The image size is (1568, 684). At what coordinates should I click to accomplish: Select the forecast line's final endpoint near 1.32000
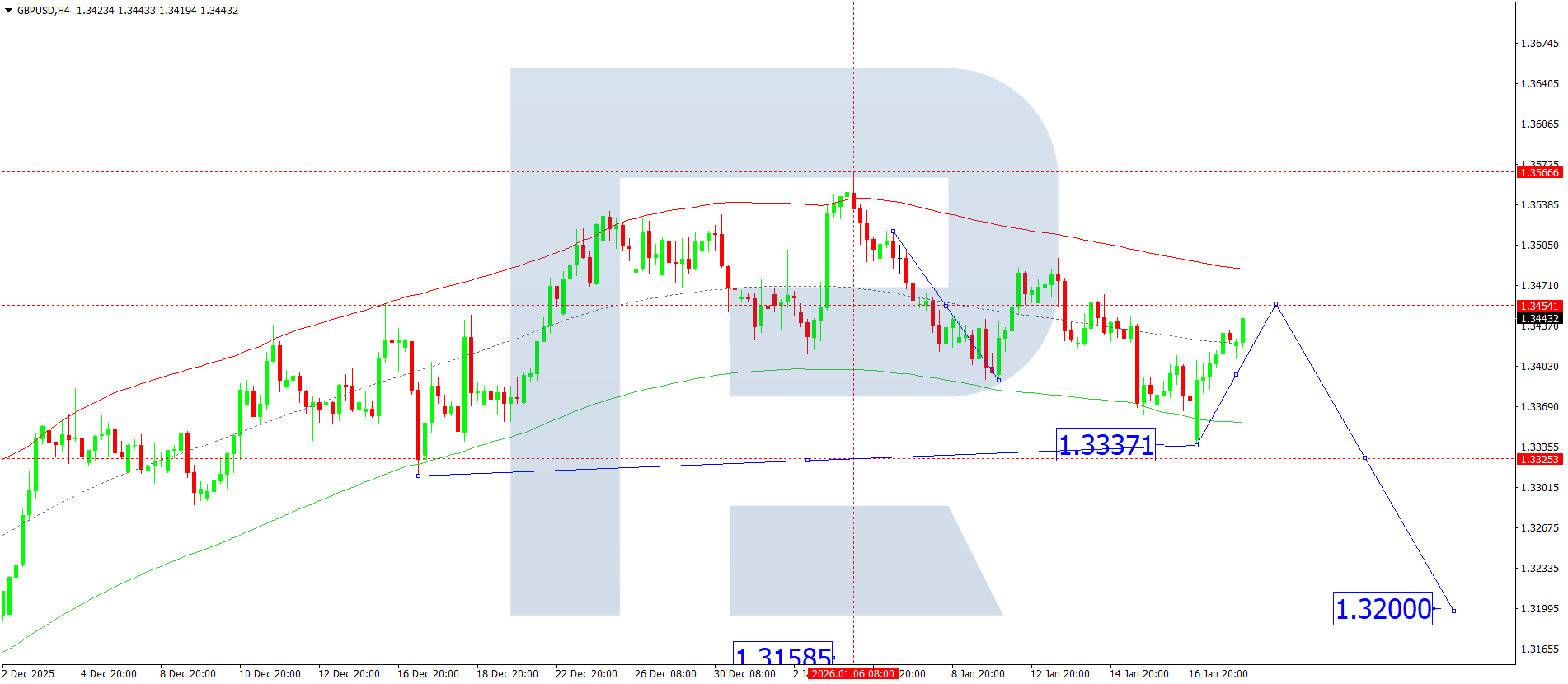point(1453,611)
